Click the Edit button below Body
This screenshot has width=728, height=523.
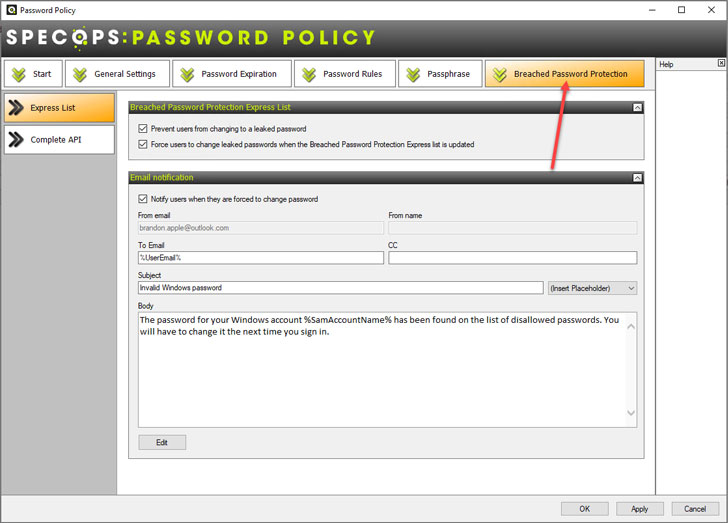click(x=162, y=442)
